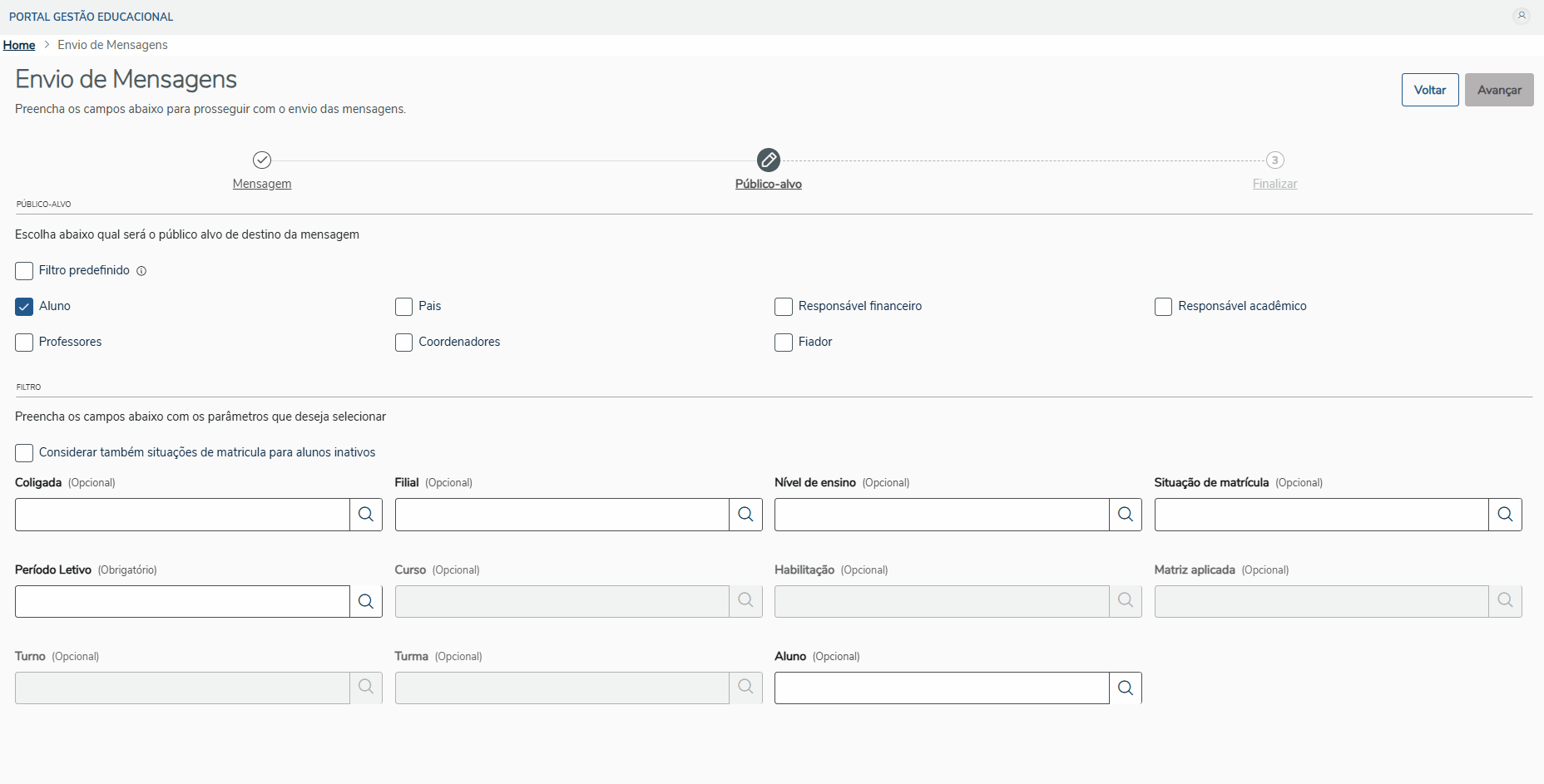Enable considering inactive students' enrollment situations
This screenshot has width=1544, height=784.
pyautogui.click(x=24, y=453)
